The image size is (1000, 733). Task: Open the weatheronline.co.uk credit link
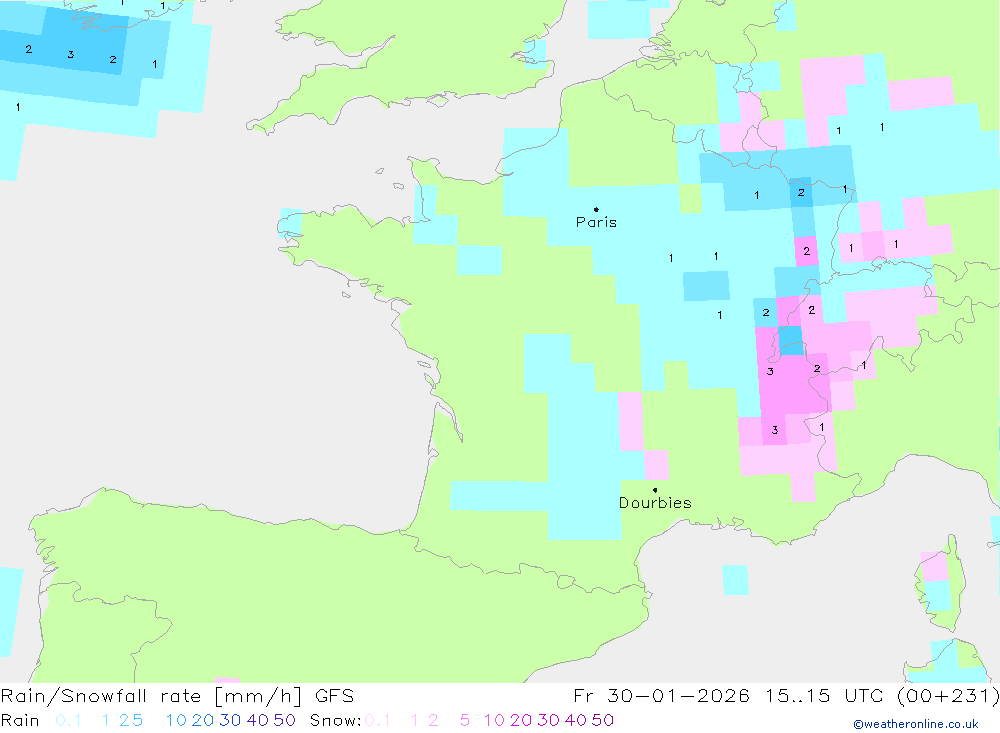(916, 724)
